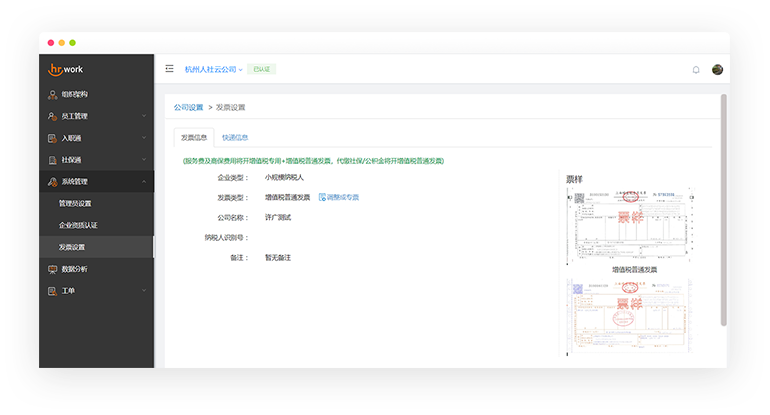Select the 发票信息 tab

194,137
